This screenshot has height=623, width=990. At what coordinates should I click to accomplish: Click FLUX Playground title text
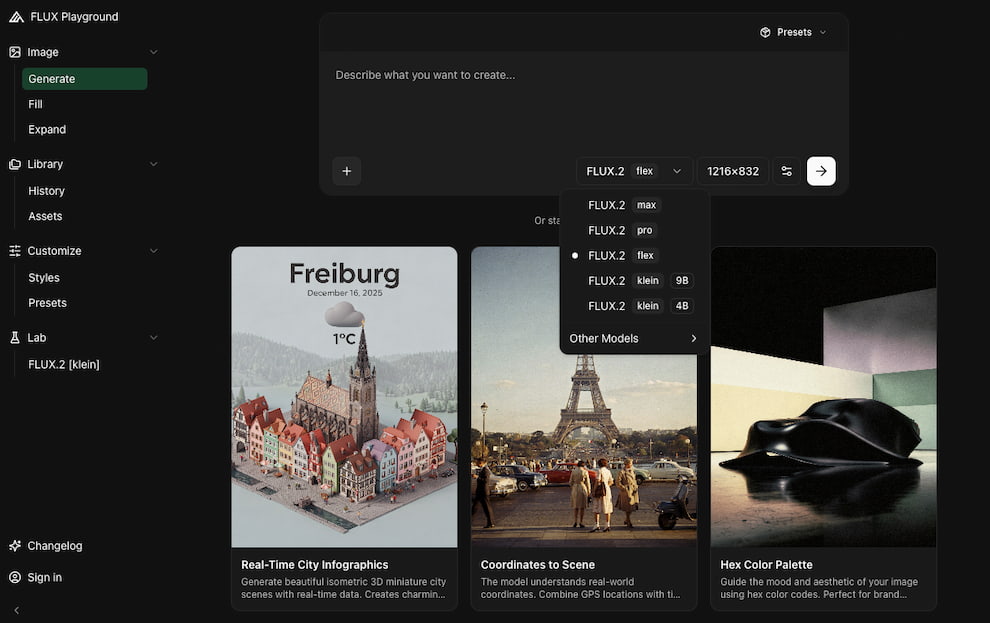pos(75,17)
